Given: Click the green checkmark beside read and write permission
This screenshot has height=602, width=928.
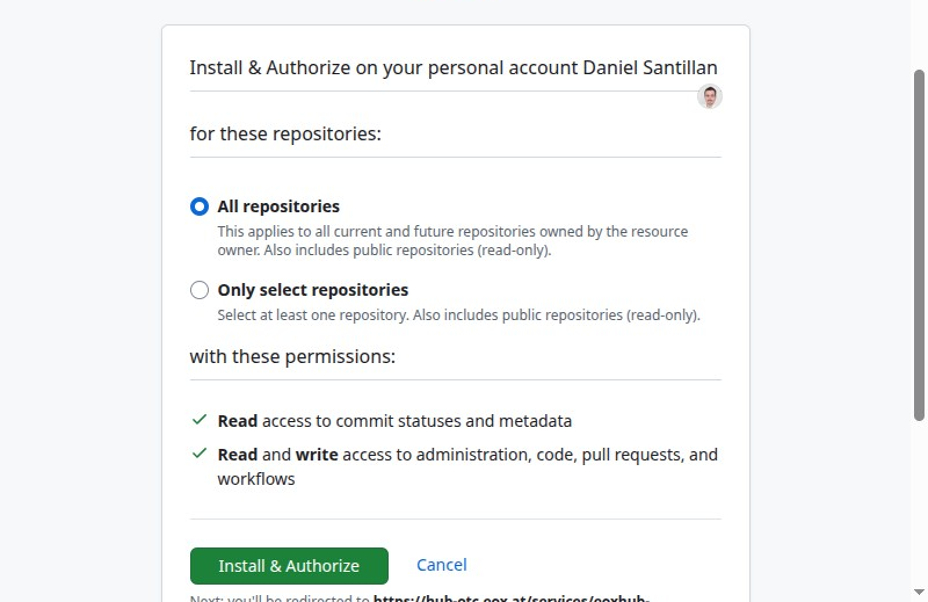Looking at the screenshot, I should [x=199, y=453].
